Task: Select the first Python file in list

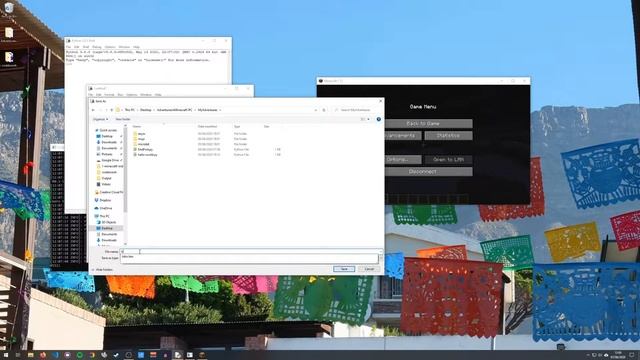Action: pos(145,149)
